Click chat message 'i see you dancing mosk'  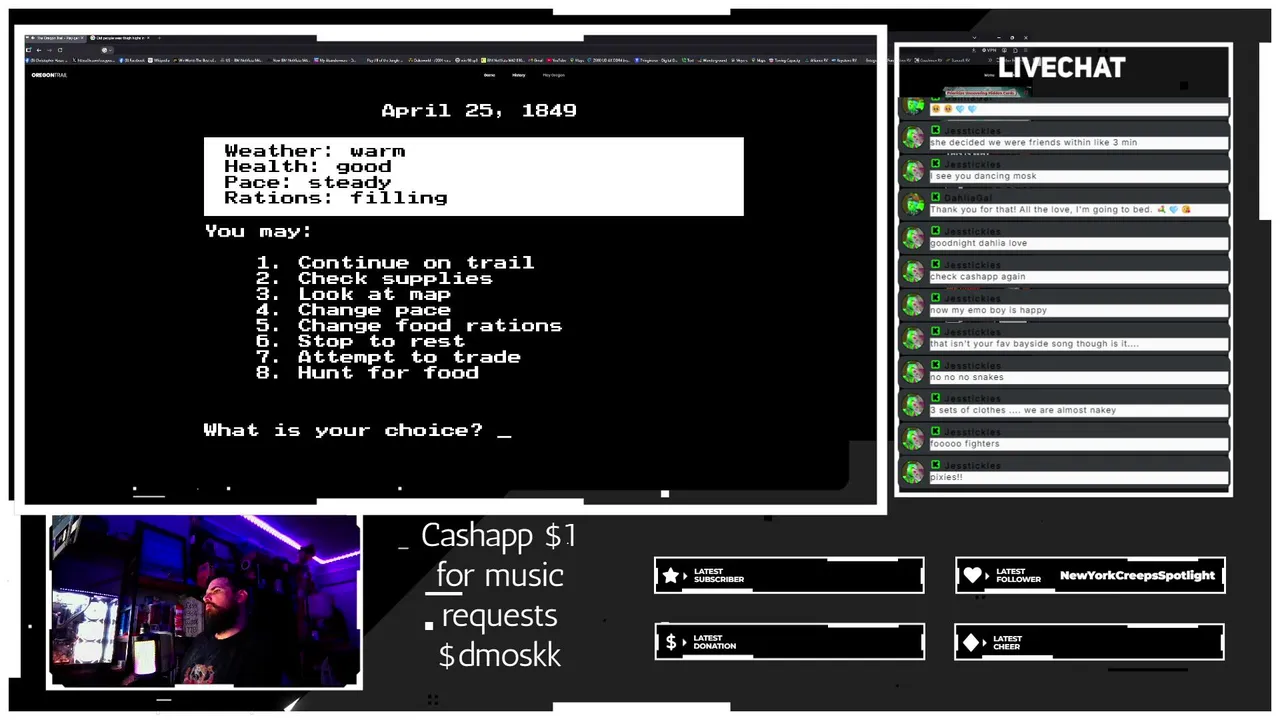coord(983,176)
